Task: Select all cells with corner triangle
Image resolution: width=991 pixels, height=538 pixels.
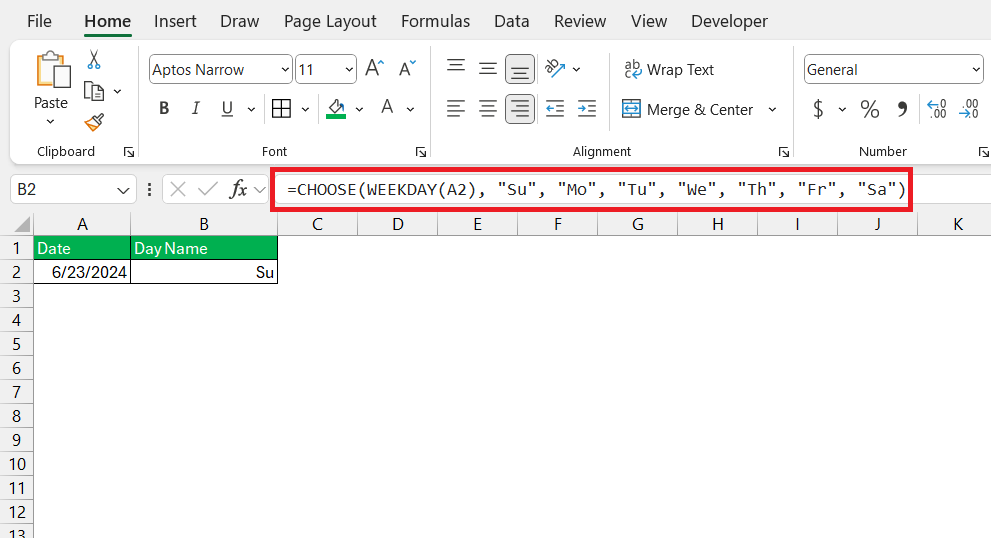Action: 22,224
